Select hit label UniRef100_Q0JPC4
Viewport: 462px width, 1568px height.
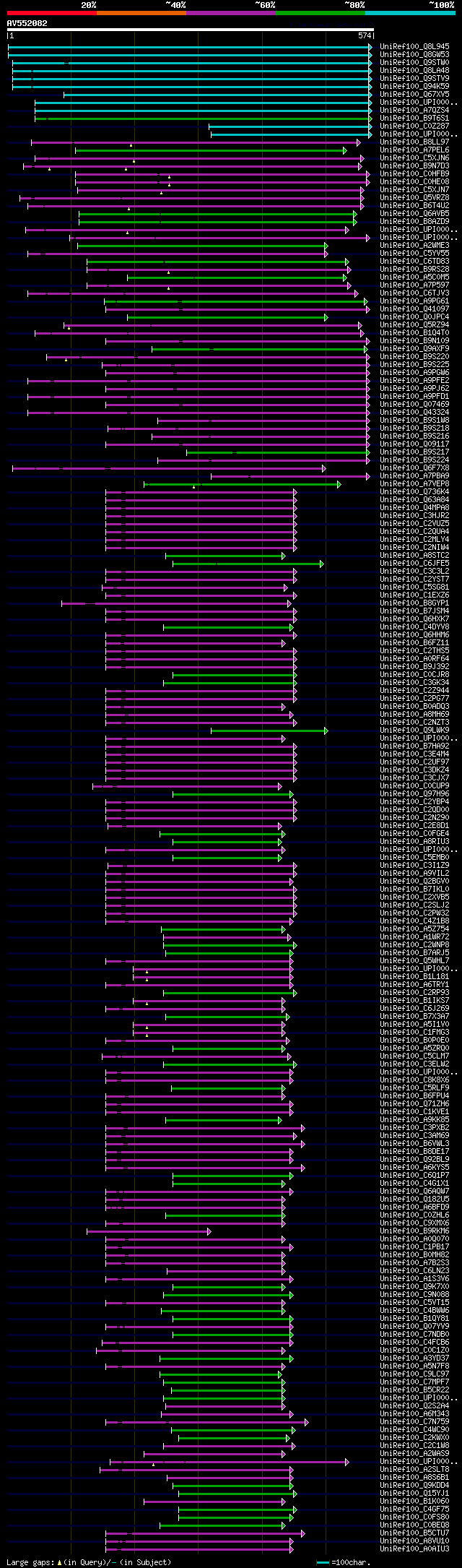[x=414, y=316]
